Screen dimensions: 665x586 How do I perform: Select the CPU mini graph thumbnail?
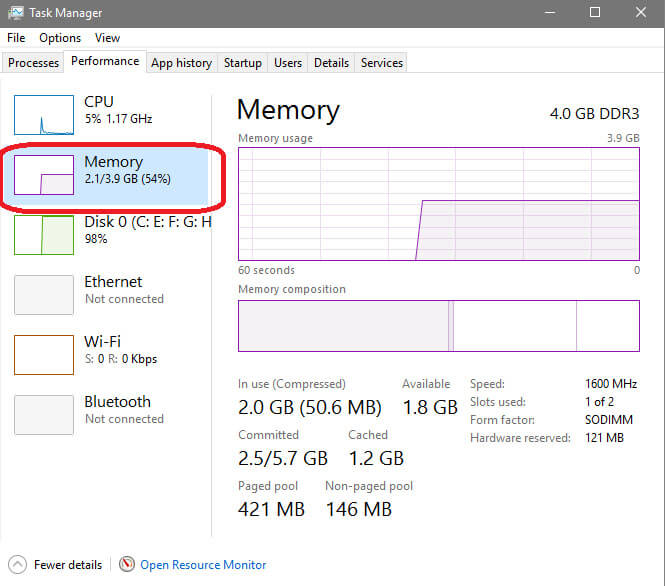(44, 115)
